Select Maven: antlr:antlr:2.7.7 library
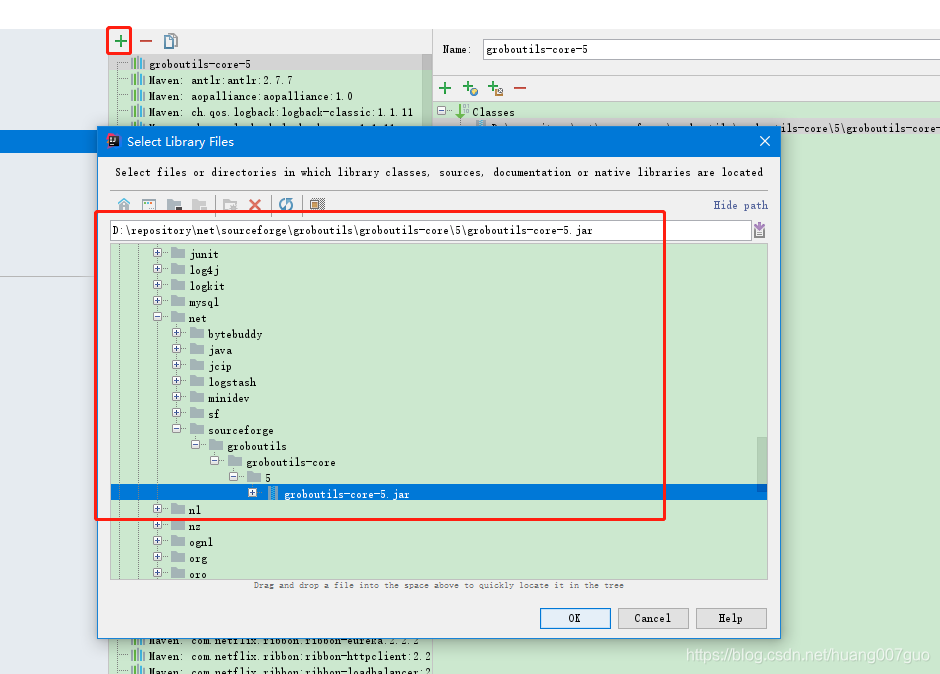Viewport: 940px width, 674px height. [221, 80]
